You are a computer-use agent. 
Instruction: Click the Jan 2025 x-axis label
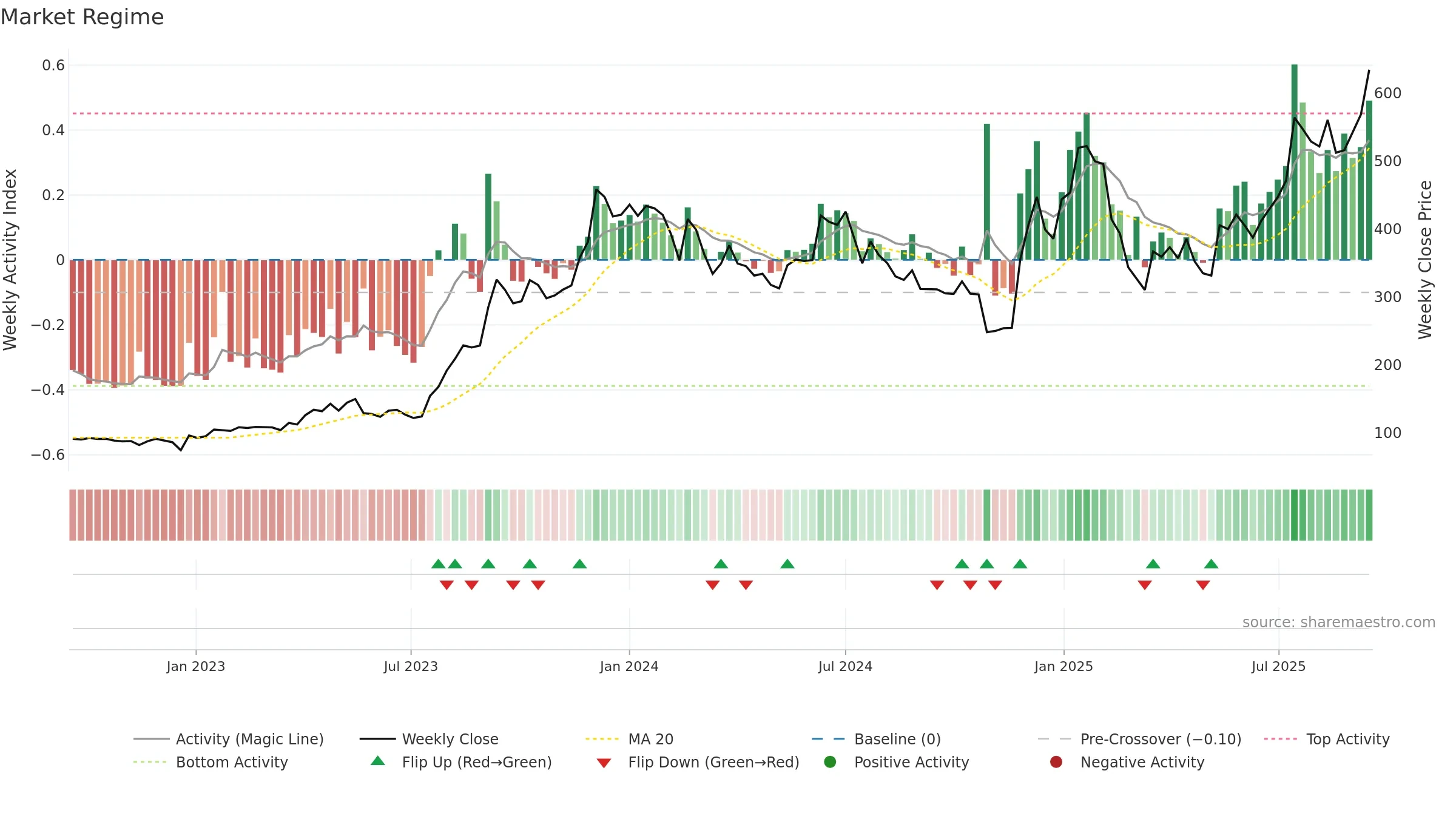pyautogui.click(x=1063, y=666)
